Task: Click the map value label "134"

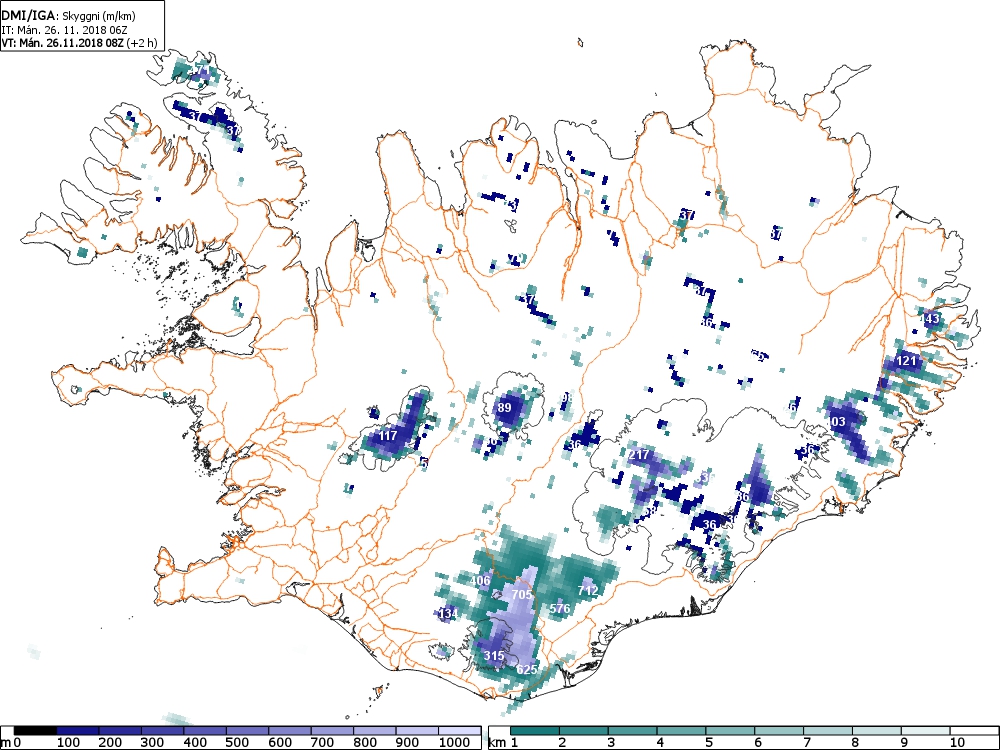Action: (x=448, y=614)
